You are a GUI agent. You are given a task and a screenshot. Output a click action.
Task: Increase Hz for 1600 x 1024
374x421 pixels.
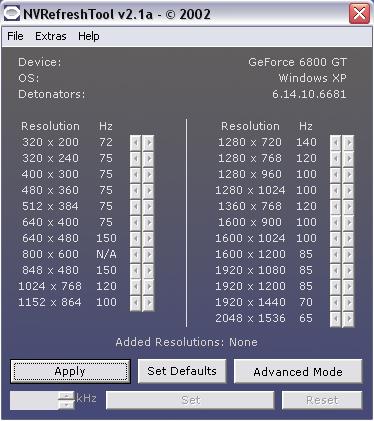point(348,239)
